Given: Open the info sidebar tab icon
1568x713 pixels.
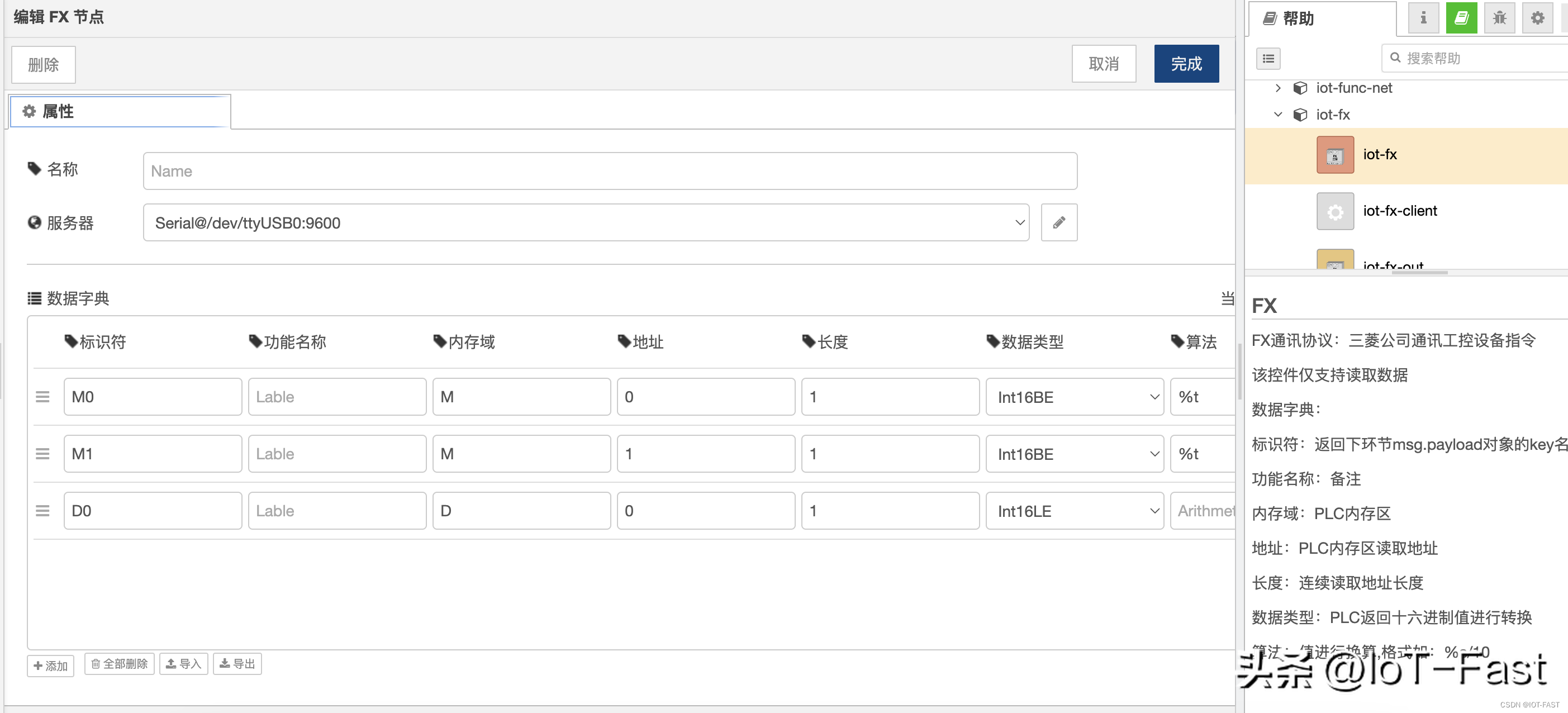Looking at the screenshot, I should click(x=1423, y=18).
